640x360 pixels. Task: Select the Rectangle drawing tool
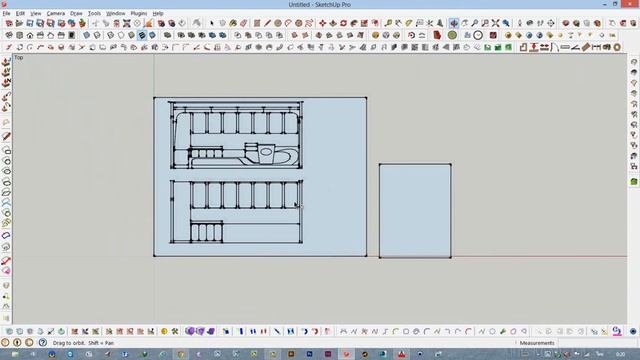tap(257, 23)
